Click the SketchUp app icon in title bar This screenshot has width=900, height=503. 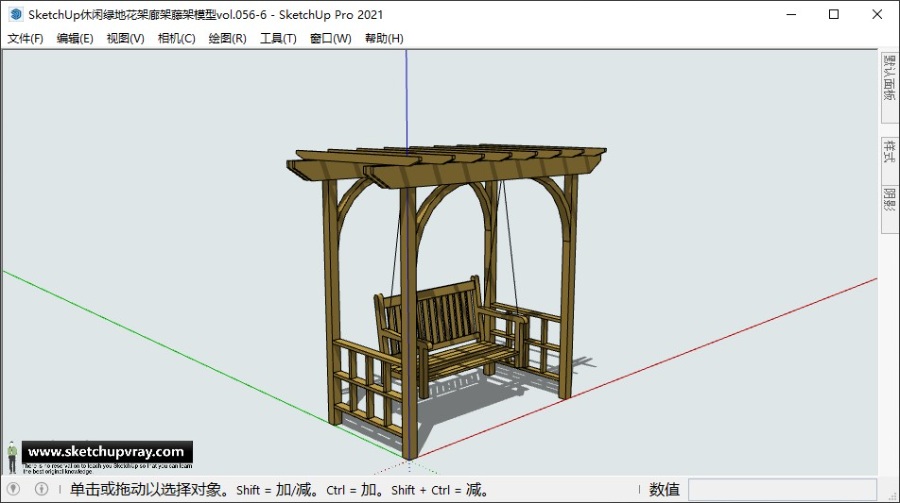(x=15, y=14)
